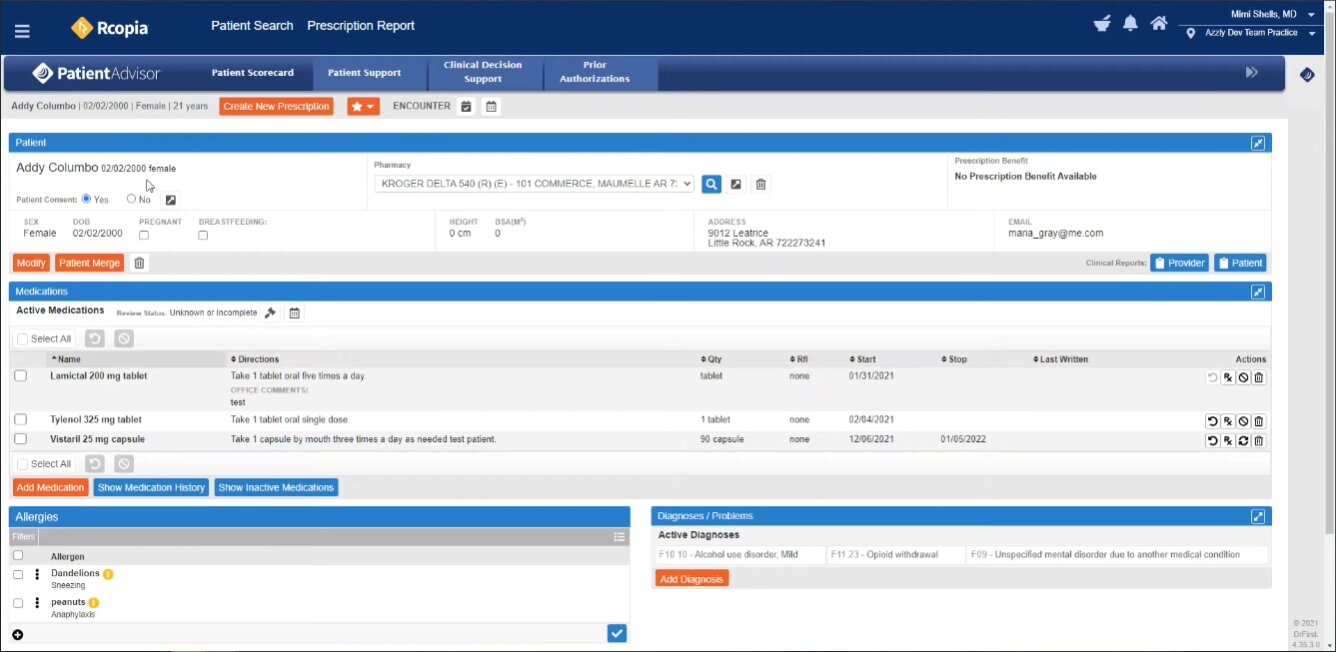Expand the orange star favorites dropdown
Image resolution: width=1336 pixels, height=652 pixels.
coord(363,106)
